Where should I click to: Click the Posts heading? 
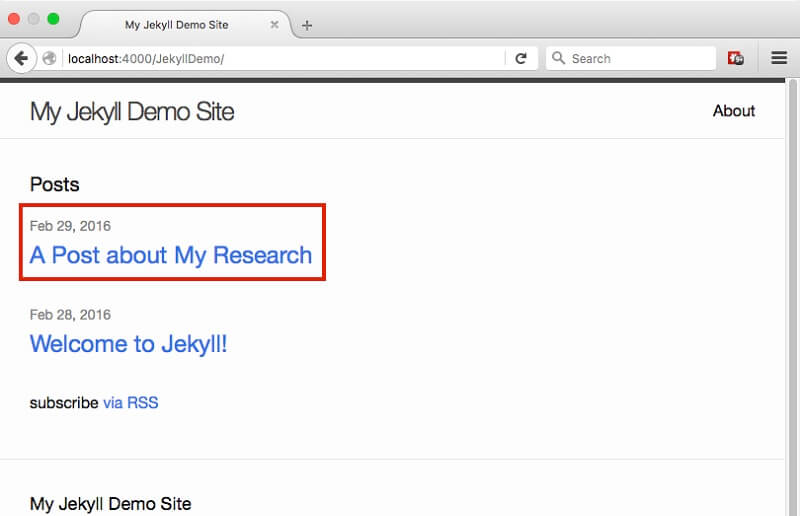[x=55, y=184]
